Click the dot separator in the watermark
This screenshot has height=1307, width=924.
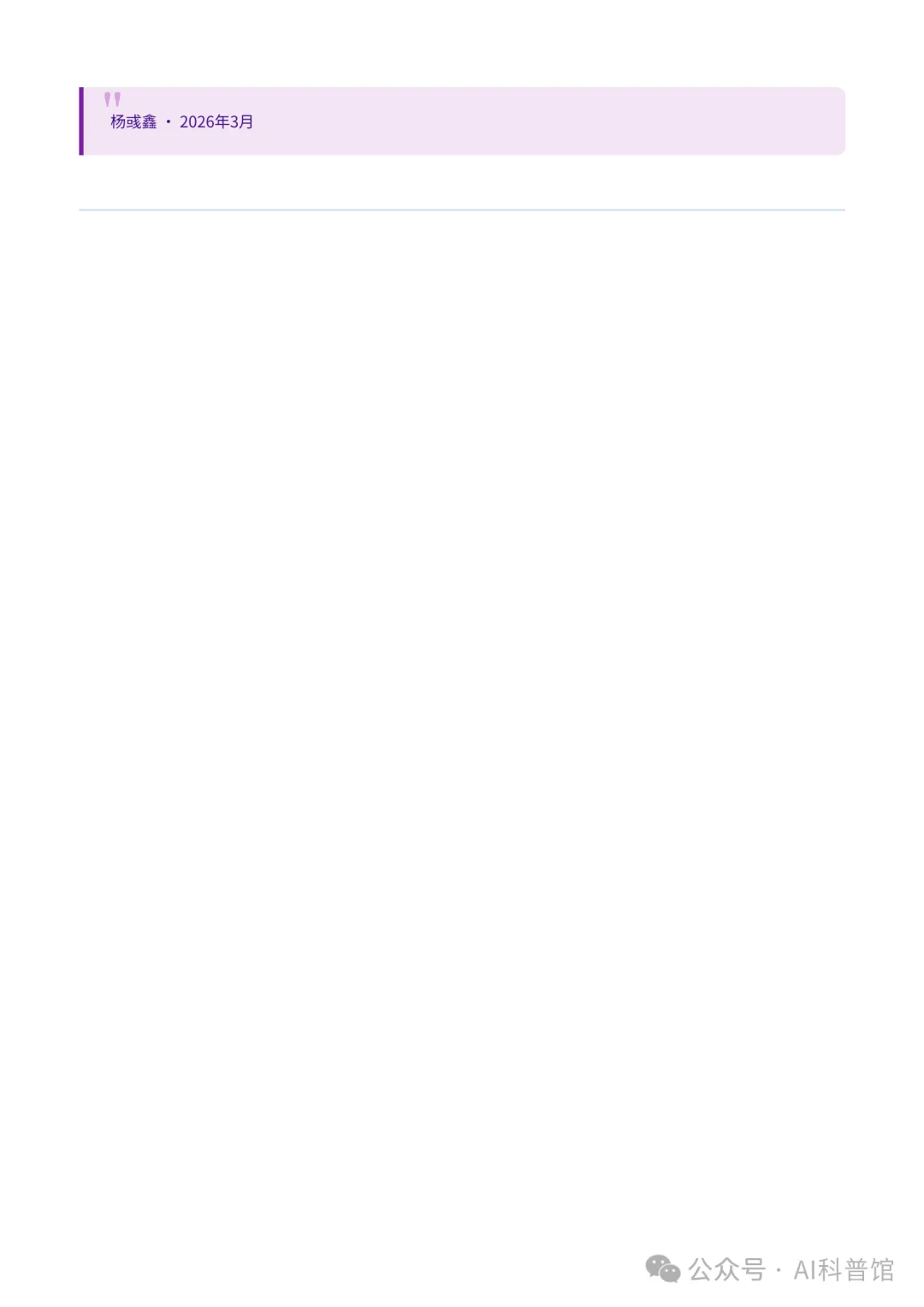(779, 1270)
